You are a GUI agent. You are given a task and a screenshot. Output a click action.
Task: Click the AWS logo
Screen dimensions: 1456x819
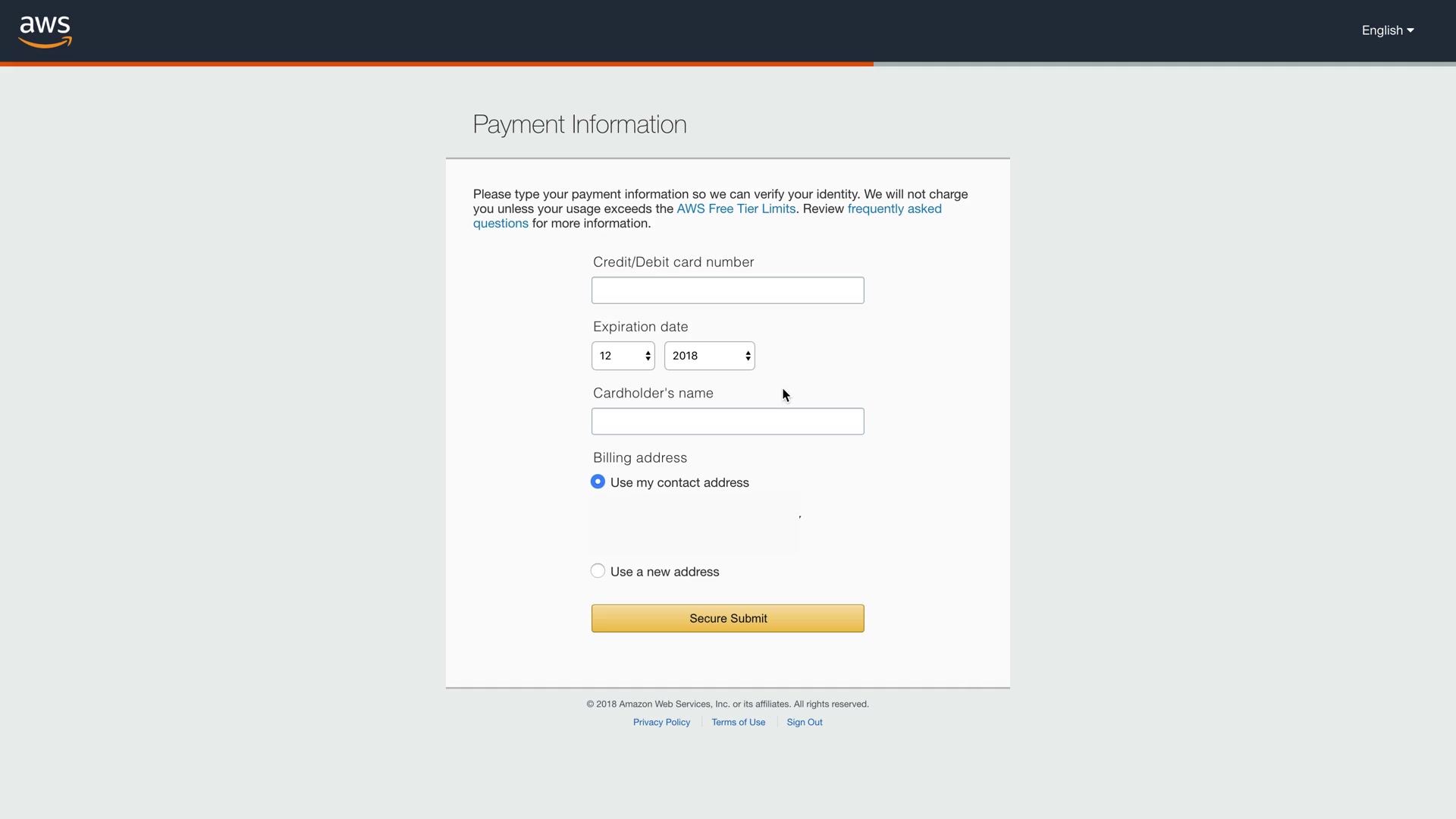(45, 31)
